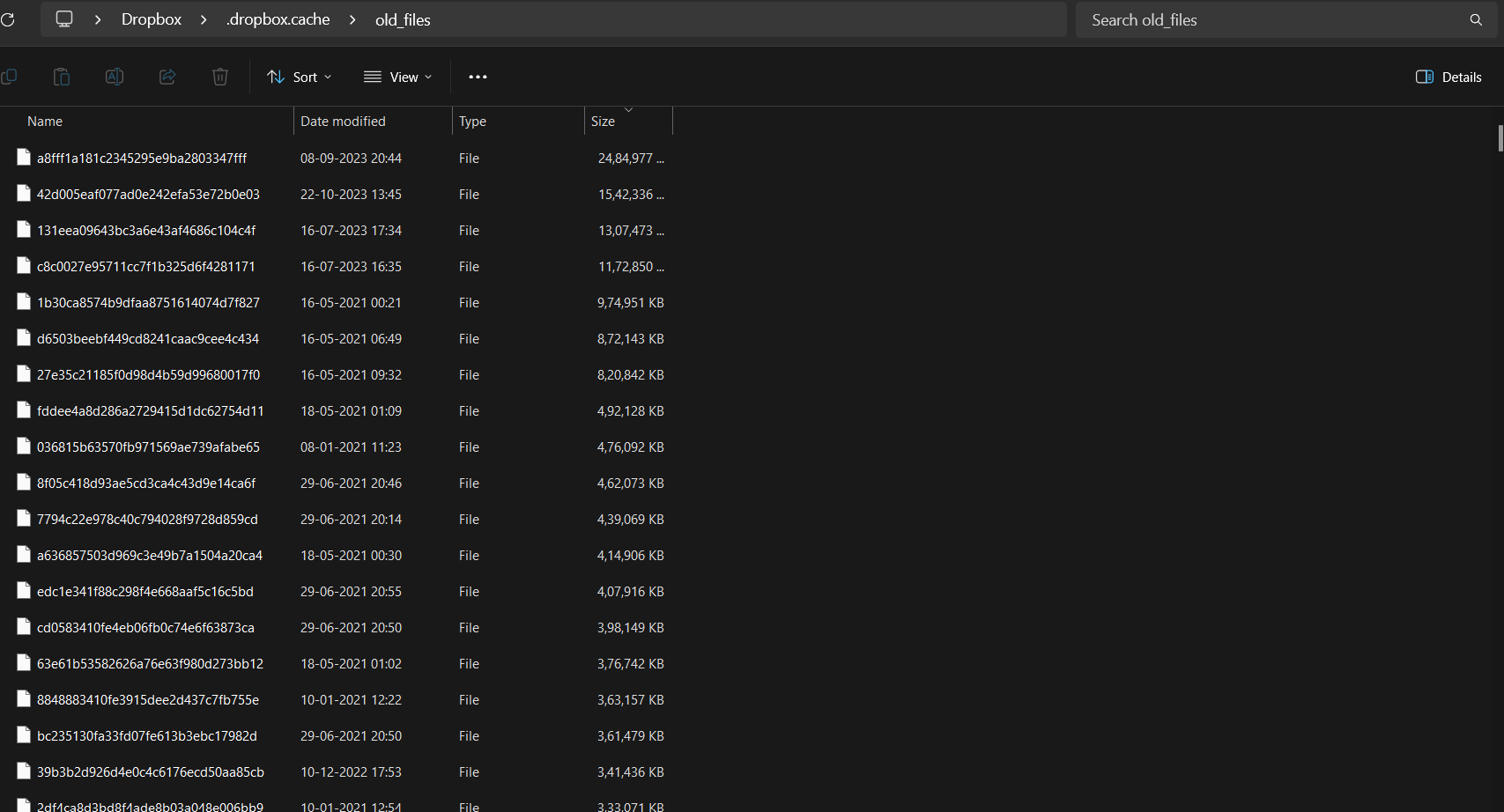Expand the chevron after Dropbox breadcrumb
1504x812 pixels.
pos(204,19)
